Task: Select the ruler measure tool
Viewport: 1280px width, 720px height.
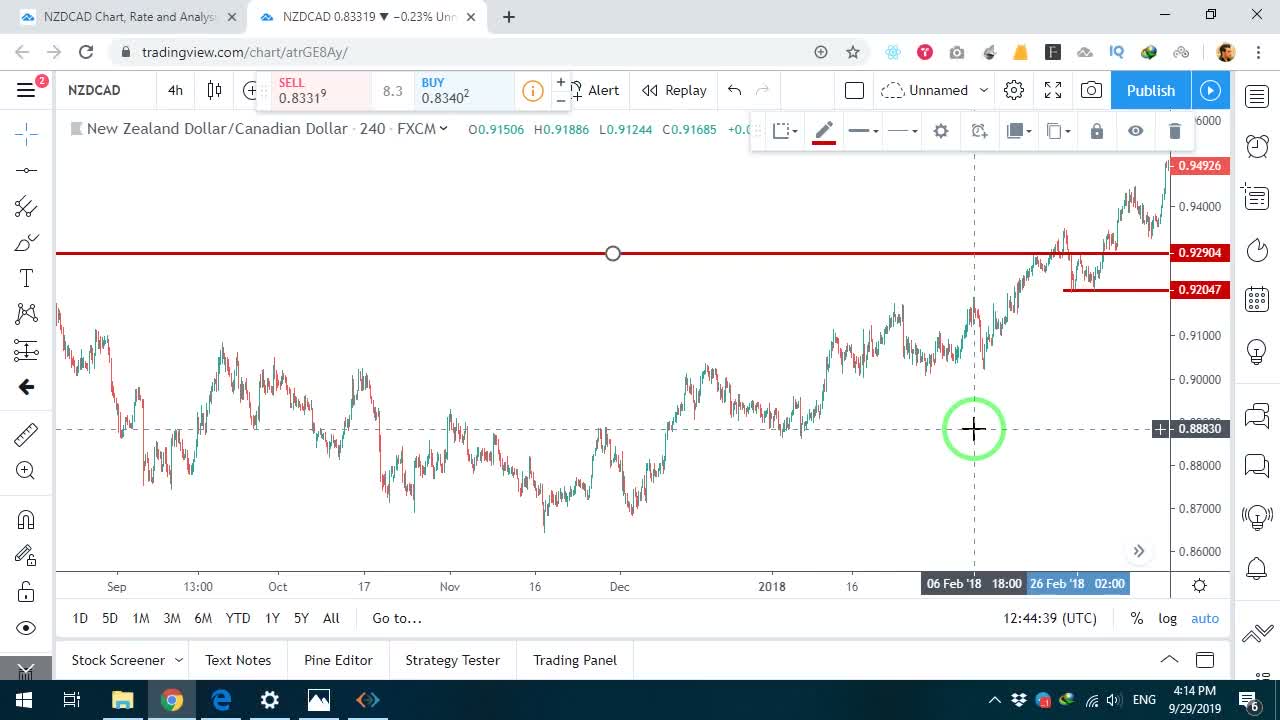Action: tap(27, 434)
